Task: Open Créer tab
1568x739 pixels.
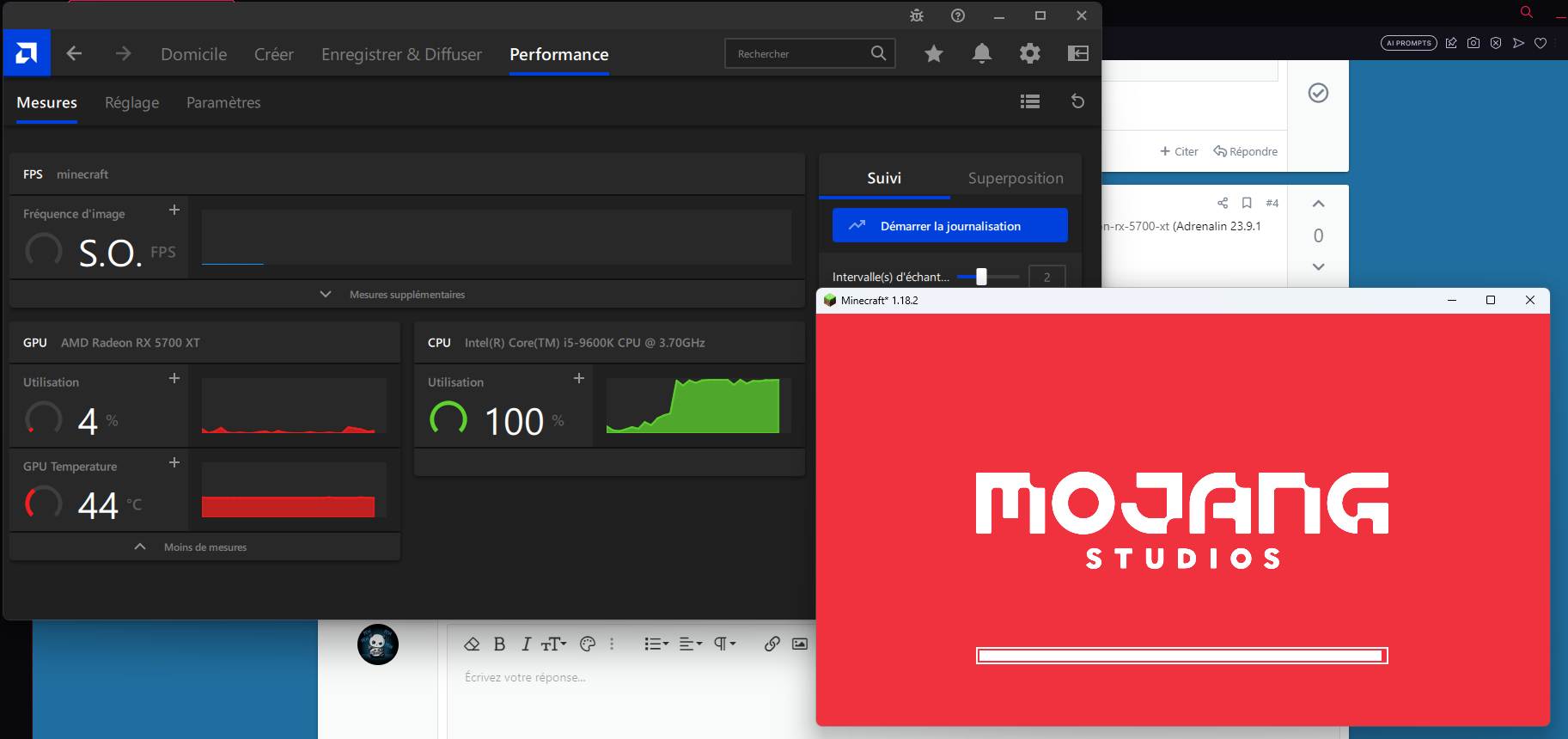Action: tap(274, 54)
